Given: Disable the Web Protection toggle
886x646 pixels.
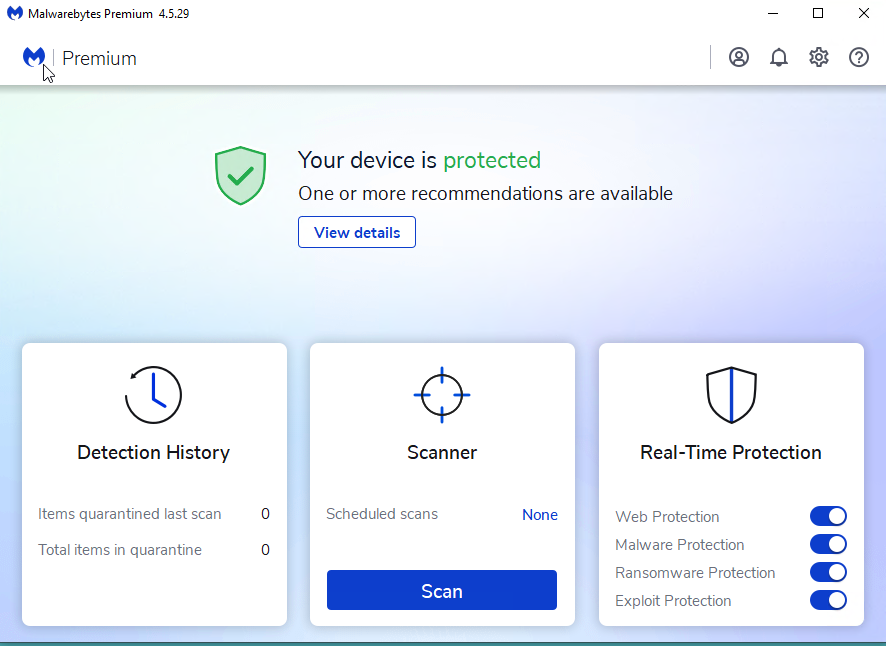Looking at the screenshot, I should 828,516.
